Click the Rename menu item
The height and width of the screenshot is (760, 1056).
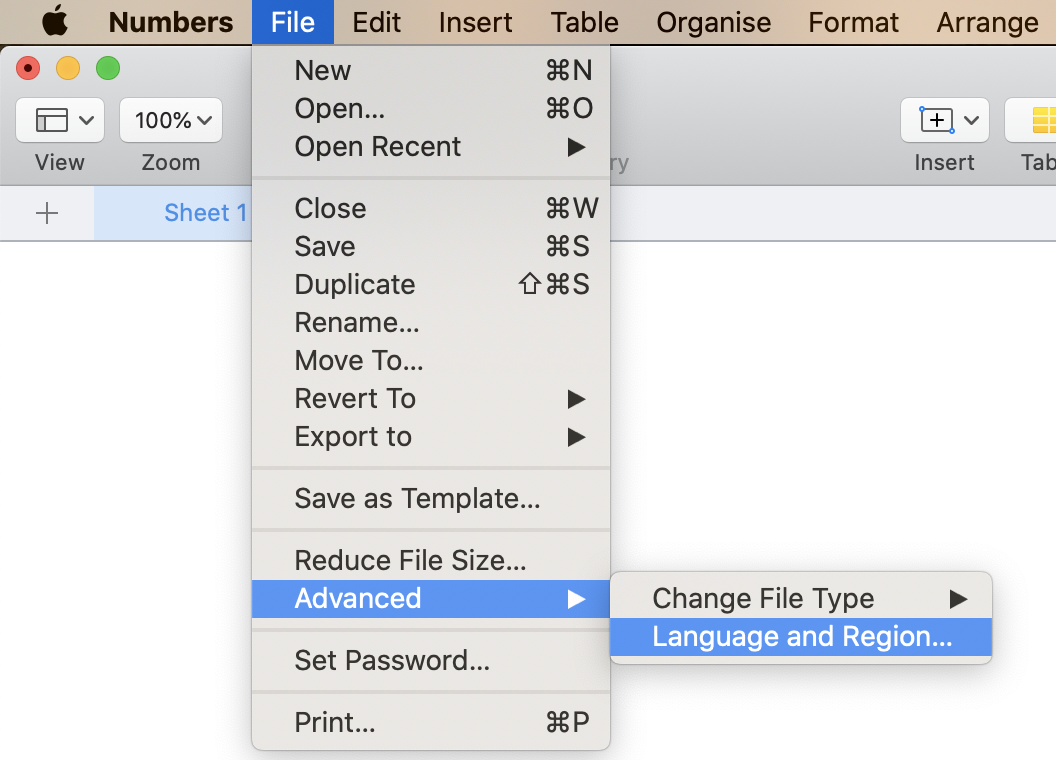tap(356, 323)
